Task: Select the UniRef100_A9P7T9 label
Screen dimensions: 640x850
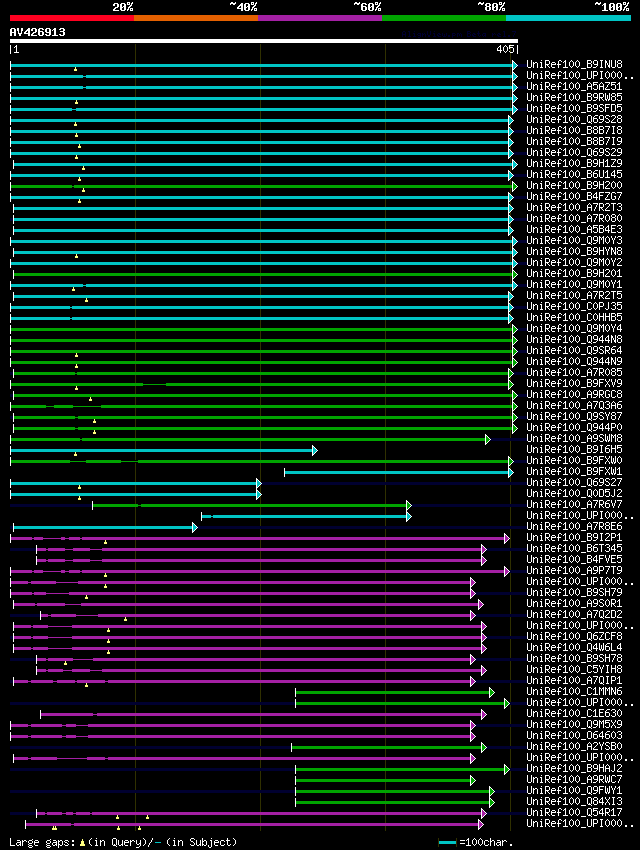Action: [574, 570]
